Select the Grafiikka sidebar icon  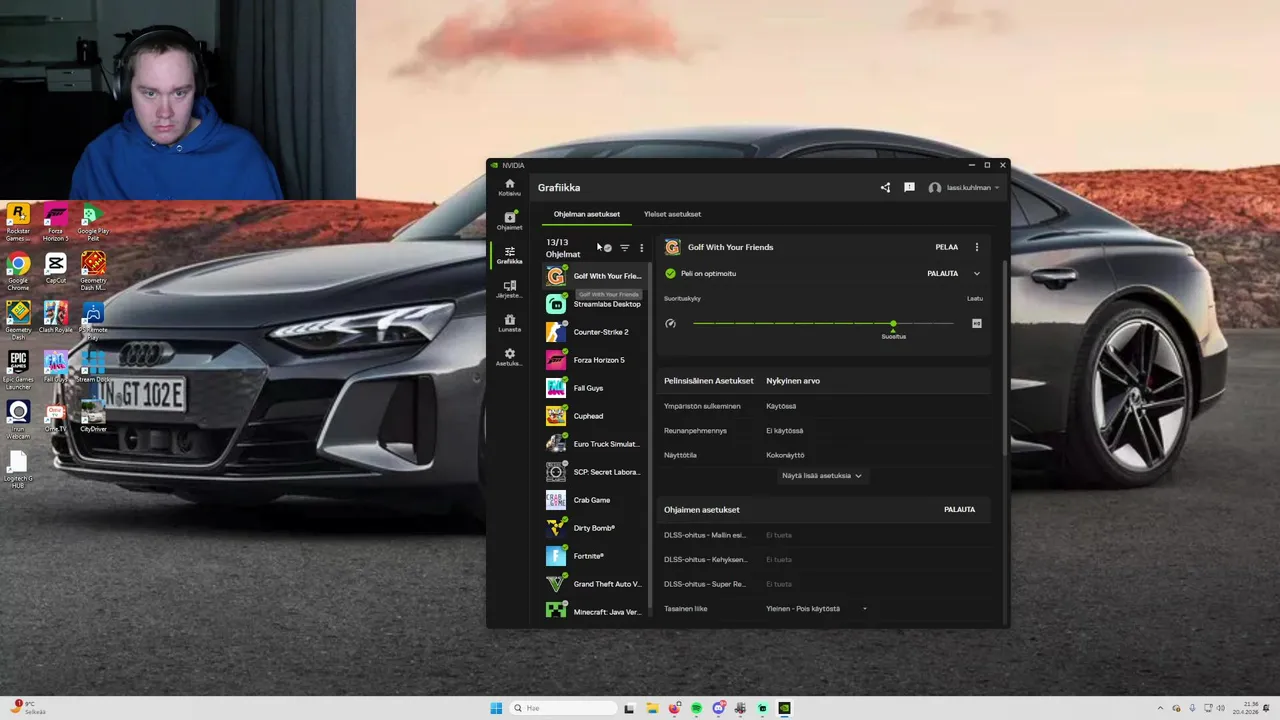click(509, 255)
